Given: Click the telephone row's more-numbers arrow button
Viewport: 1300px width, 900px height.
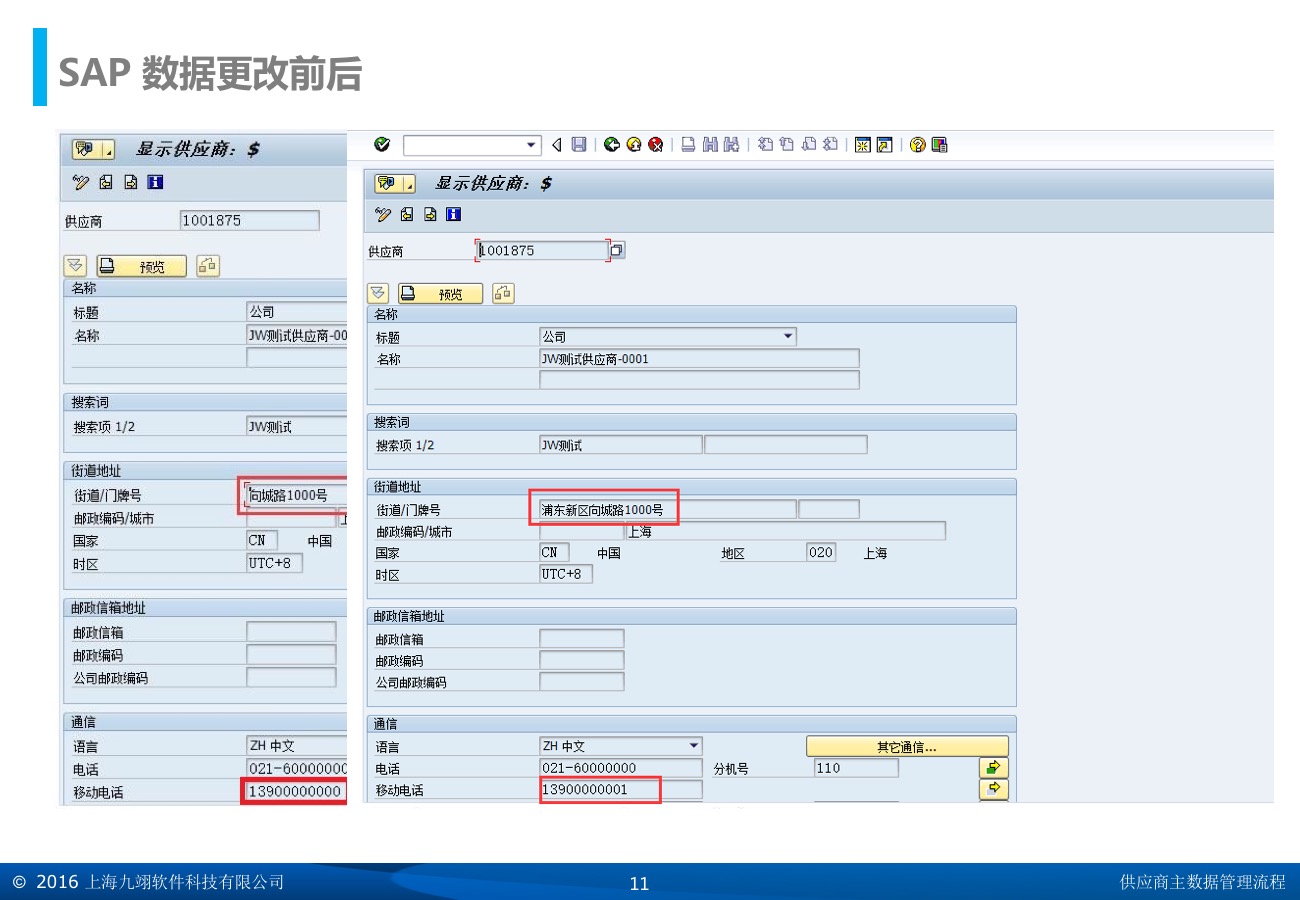Looking at the screenshot, I should (x=993, y=768).
